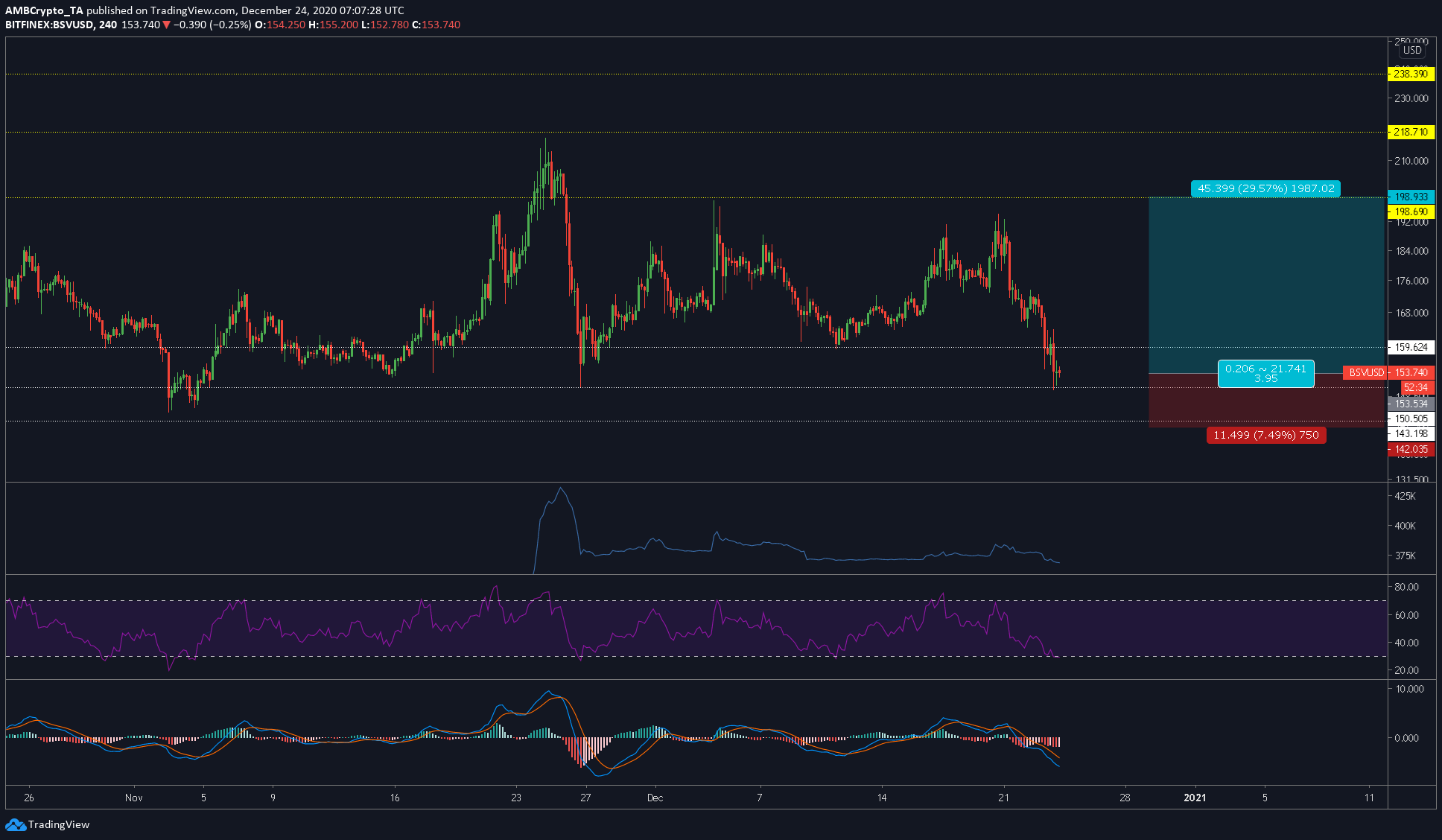The width and height of the screenshot is (1442, 840).
Task: Click the 11.499 (7.49%) stop loss label
Action: [x=1266, y=435]
